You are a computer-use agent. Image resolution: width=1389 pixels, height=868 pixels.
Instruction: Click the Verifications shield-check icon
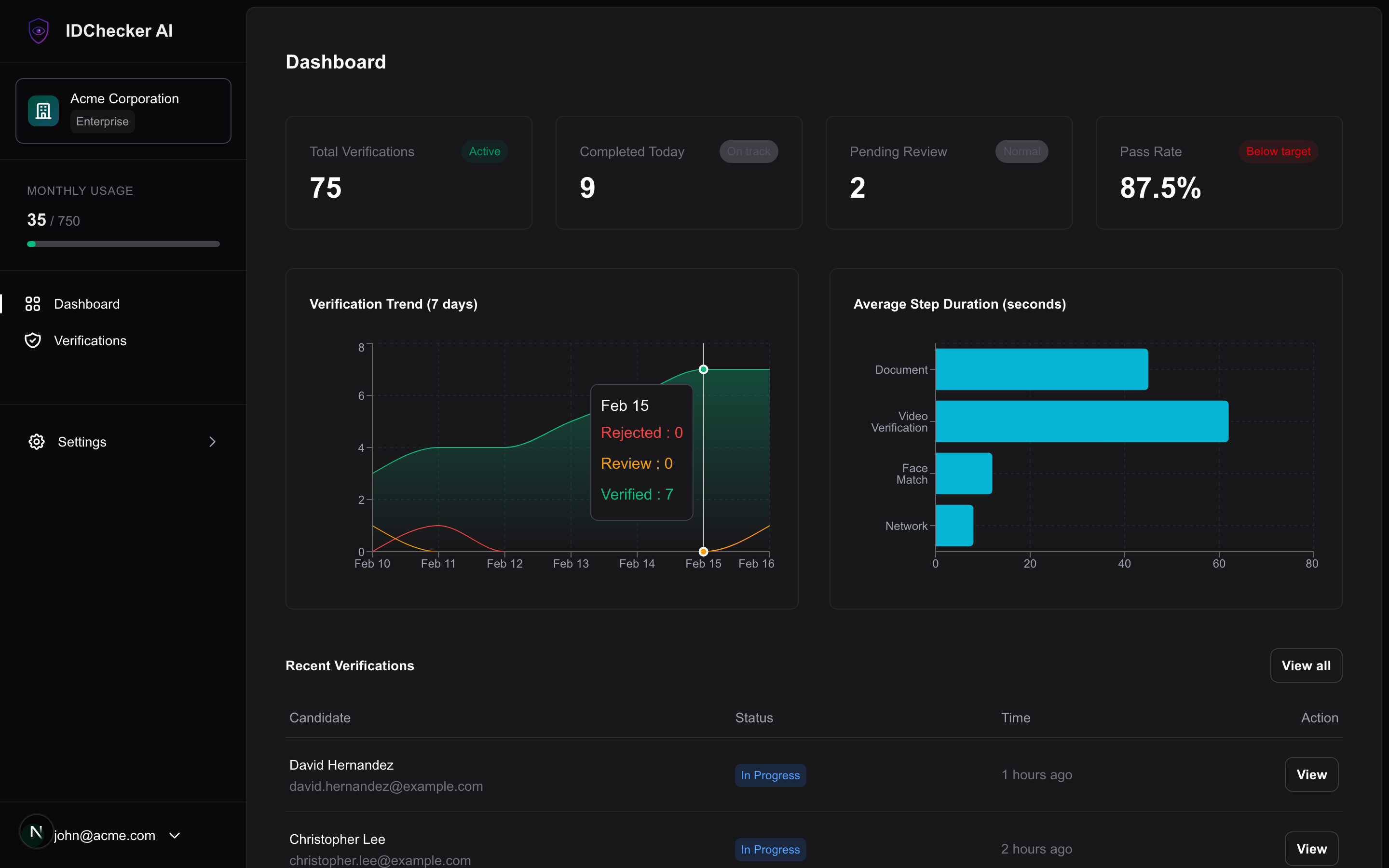click(33, 340)
